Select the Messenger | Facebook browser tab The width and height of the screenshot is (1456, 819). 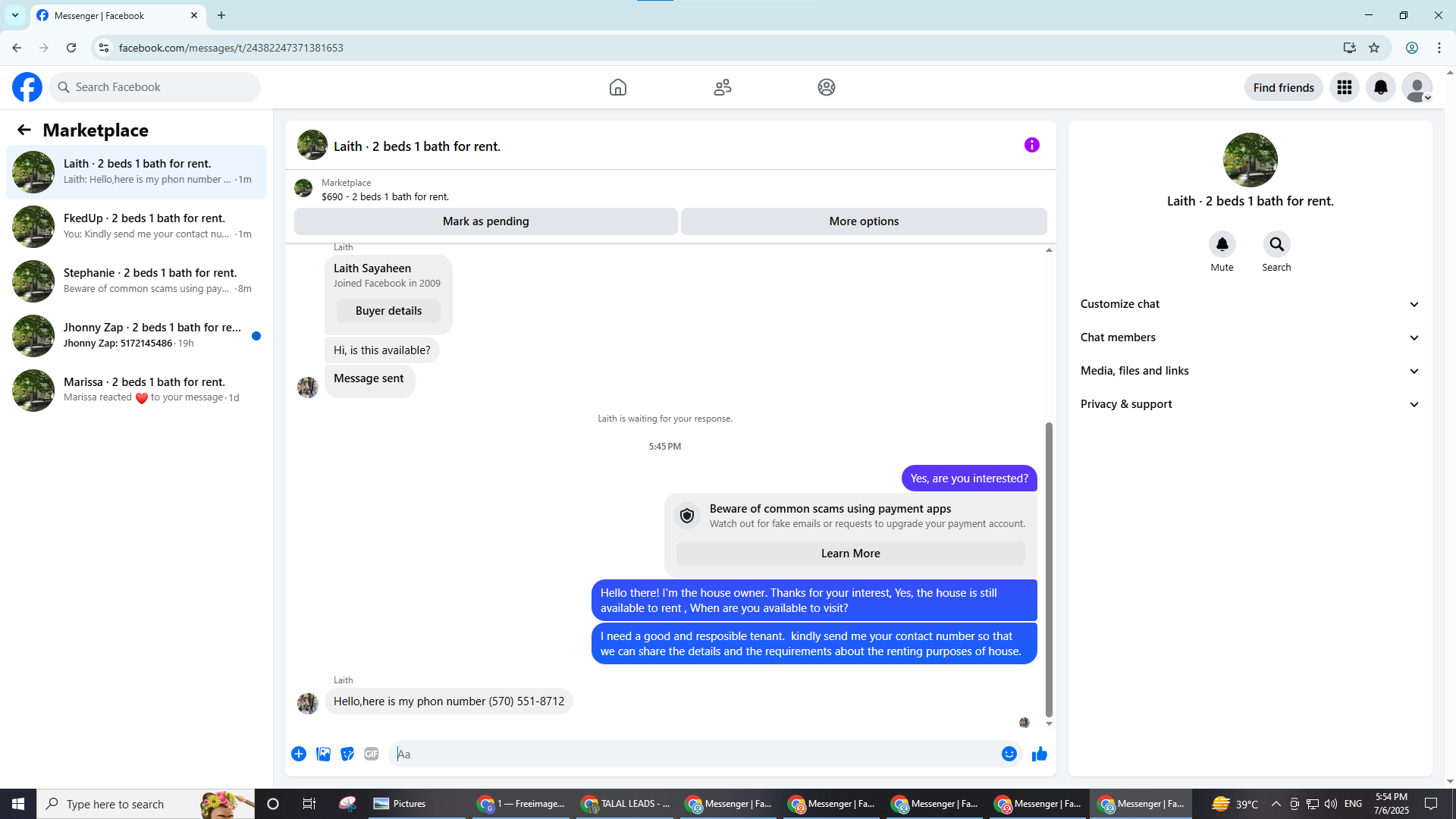118,15
